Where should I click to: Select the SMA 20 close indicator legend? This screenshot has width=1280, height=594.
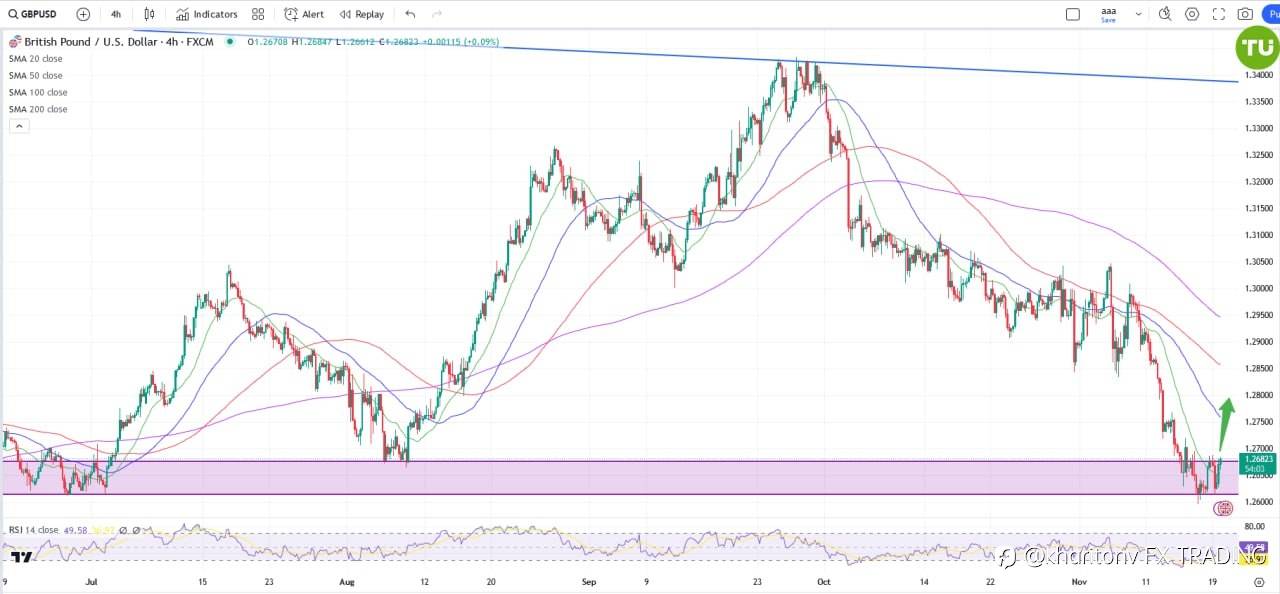[36, 59]
